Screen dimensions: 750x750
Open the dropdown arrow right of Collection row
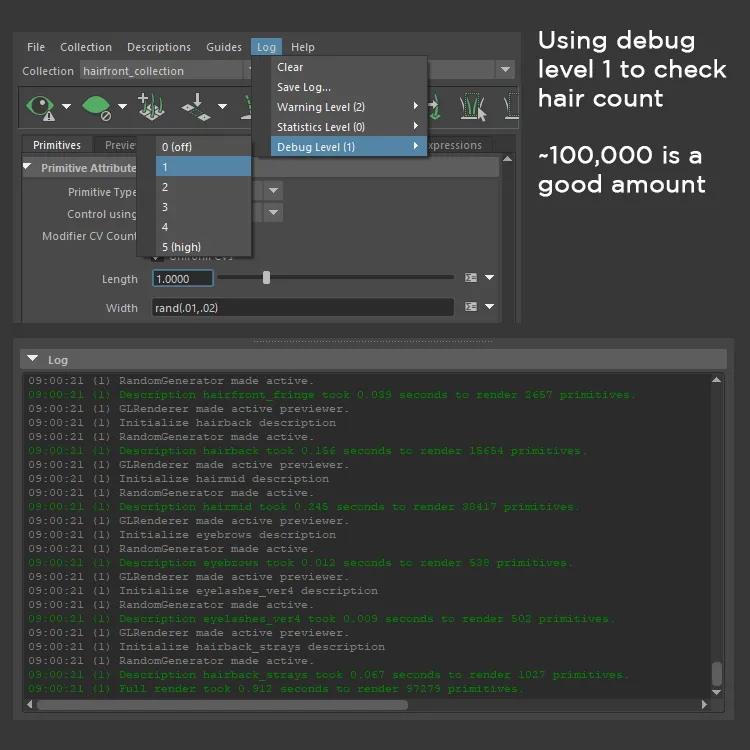[505, 70]
